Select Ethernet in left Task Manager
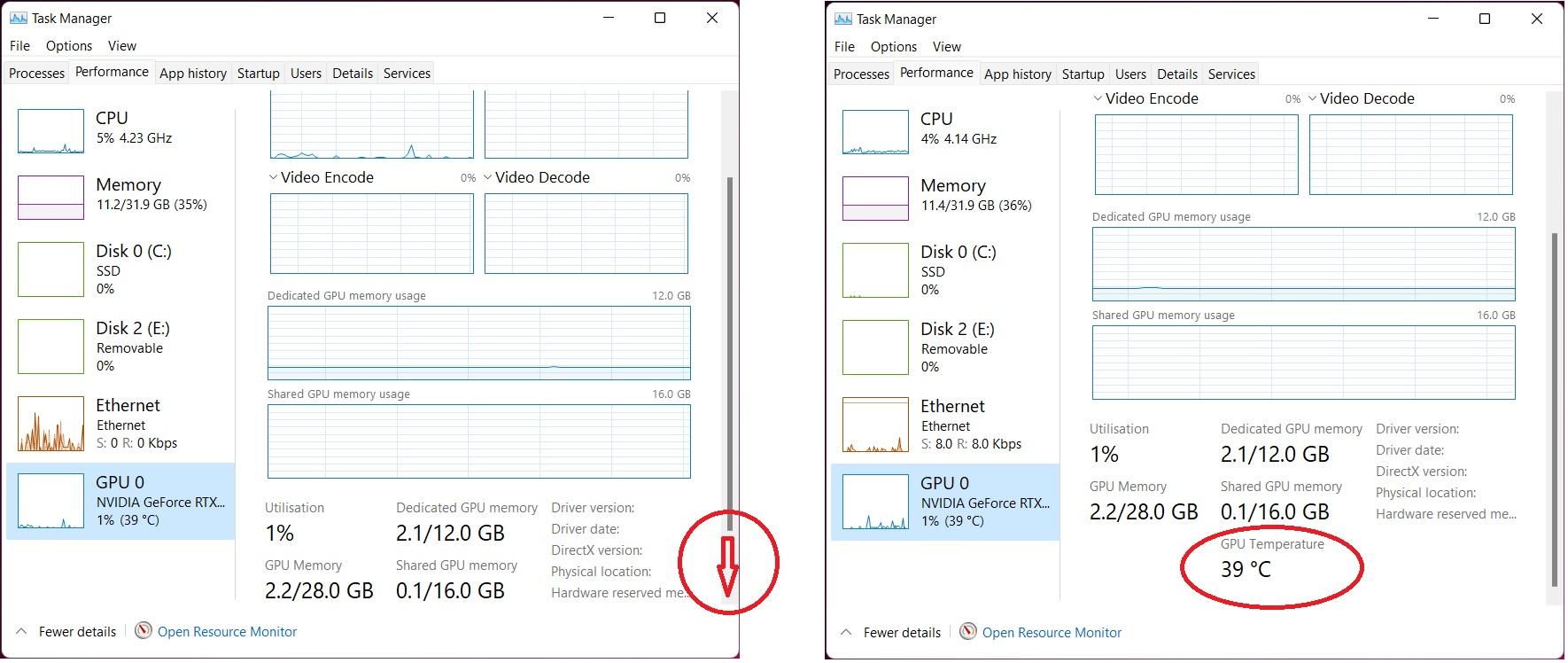The height and width of the screenshot is (663, 1568). pyautogui.click(x=120, y=423)
